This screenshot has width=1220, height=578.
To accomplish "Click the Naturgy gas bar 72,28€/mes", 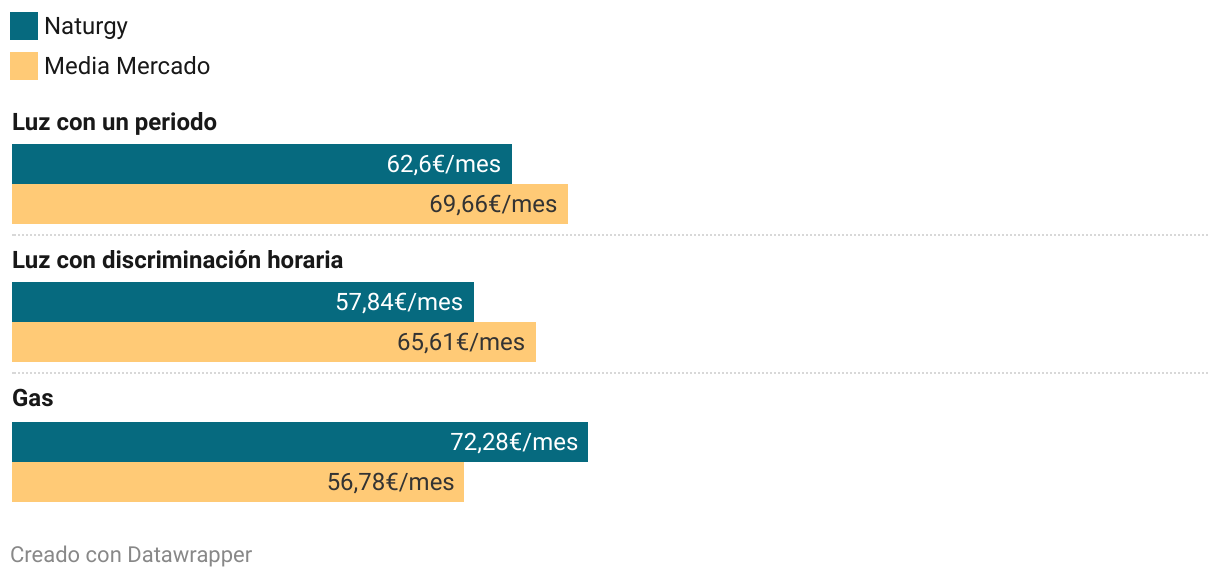I will (300, 442).
